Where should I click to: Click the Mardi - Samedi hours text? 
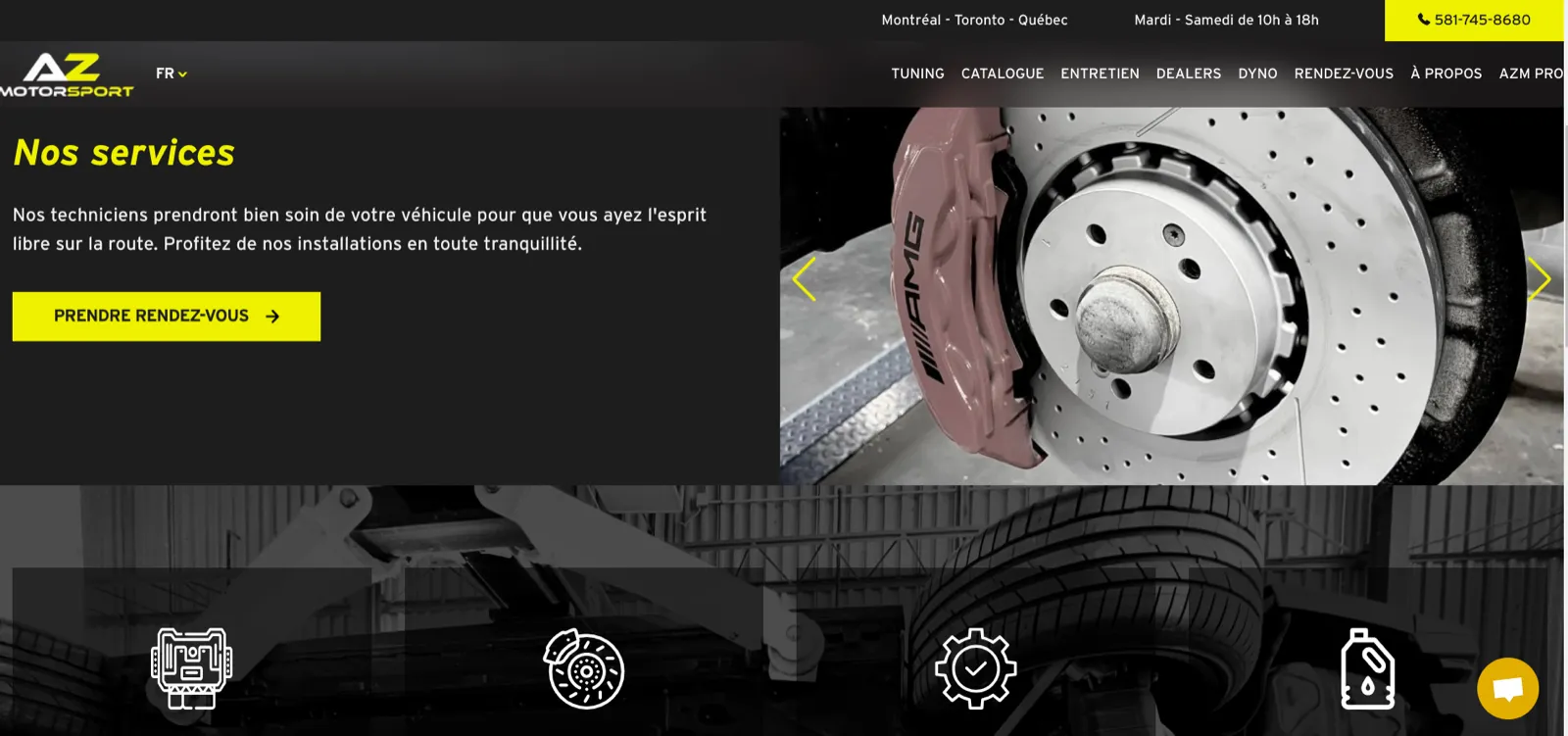click(x=1226, y=20)
